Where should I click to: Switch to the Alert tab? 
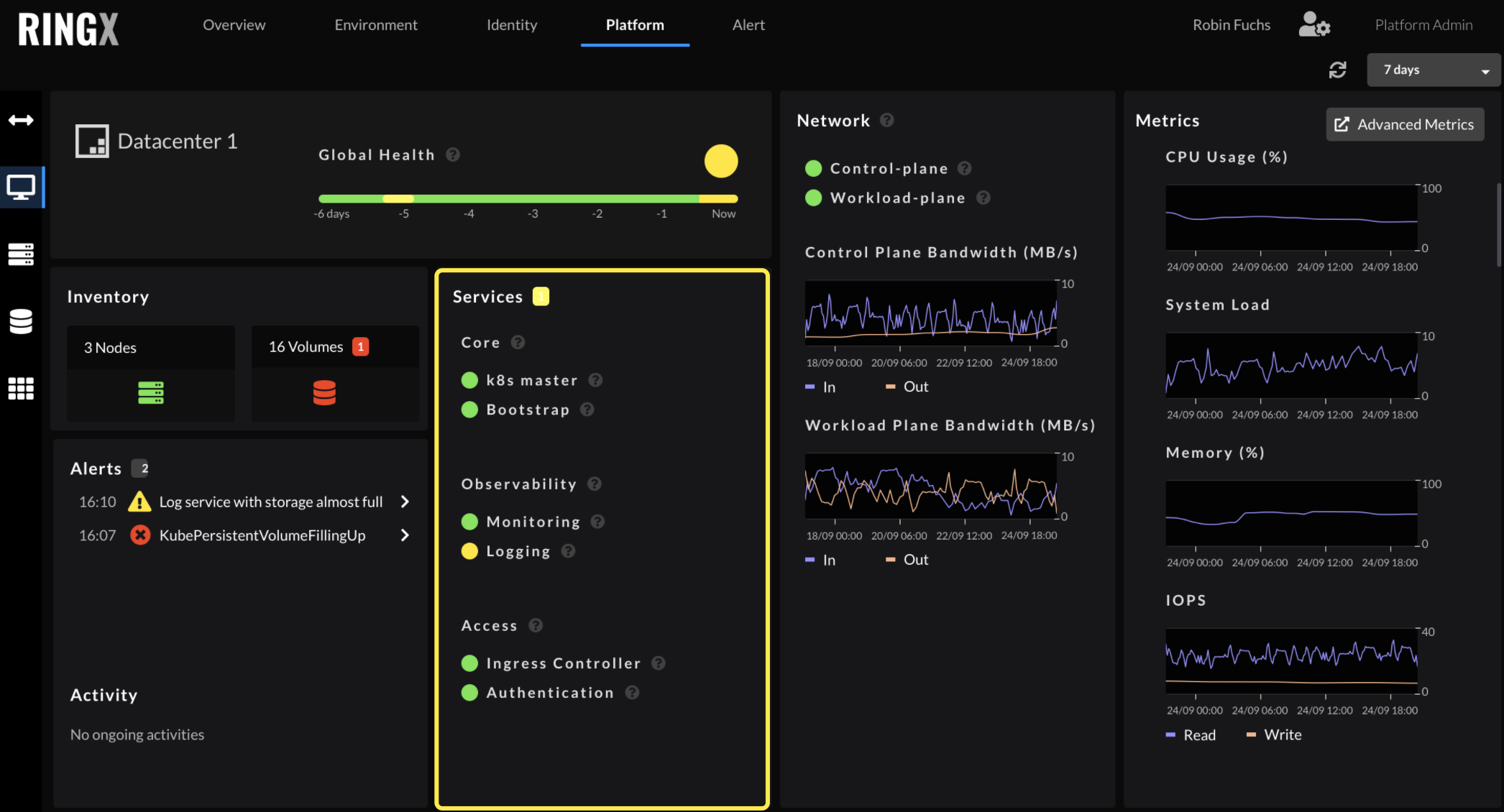[748, 25]
